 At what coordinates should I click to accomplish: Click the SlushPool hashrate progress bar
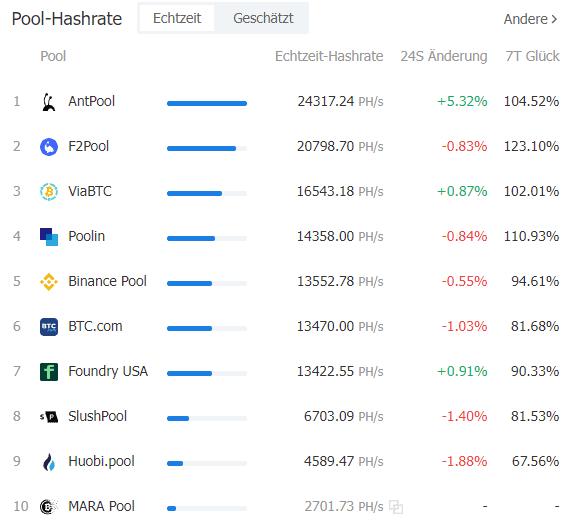pos(207,418)
